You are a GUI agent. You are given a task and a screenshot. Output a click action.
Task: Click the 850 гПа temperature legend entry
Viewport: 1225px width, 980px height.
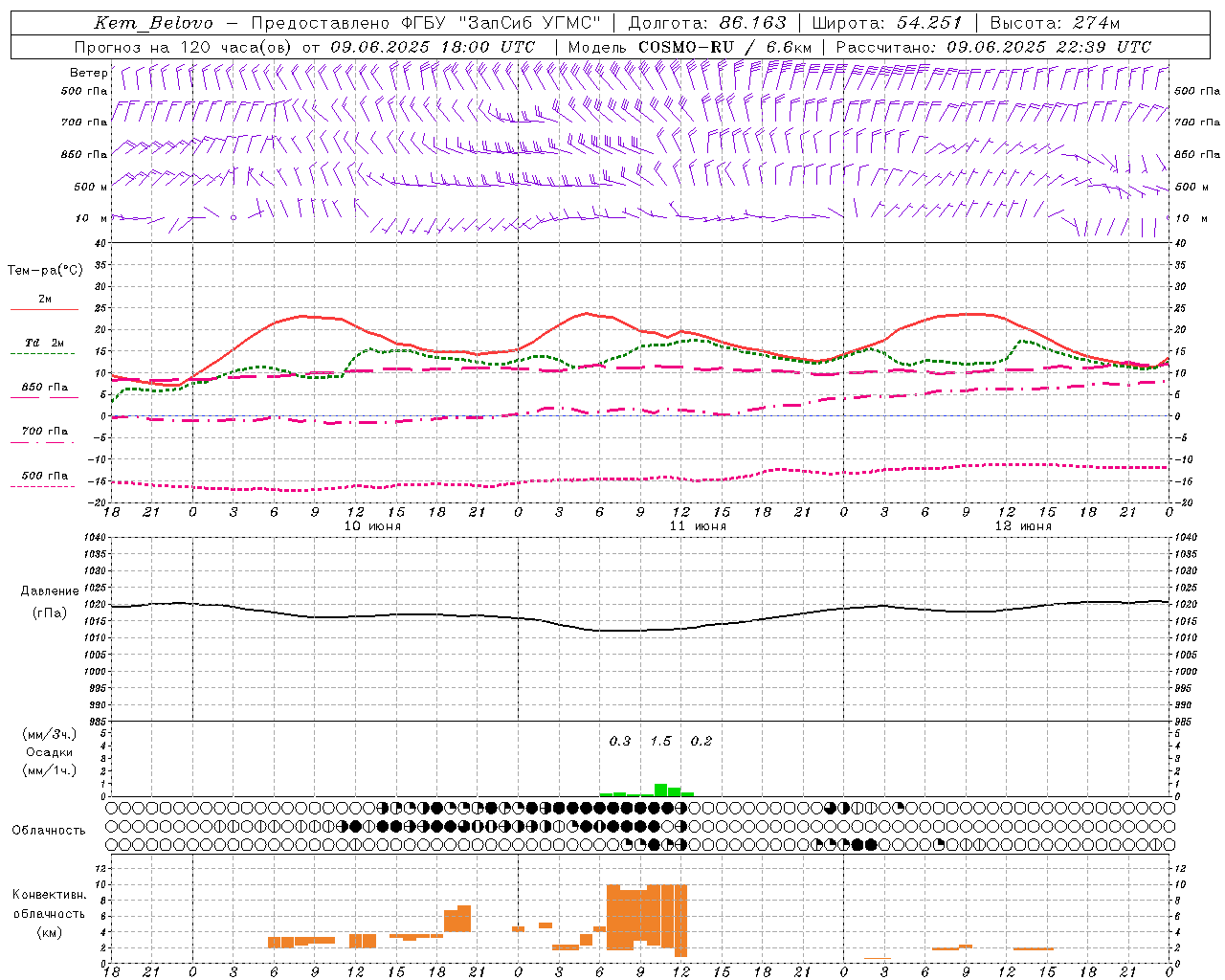pos(44,388)
